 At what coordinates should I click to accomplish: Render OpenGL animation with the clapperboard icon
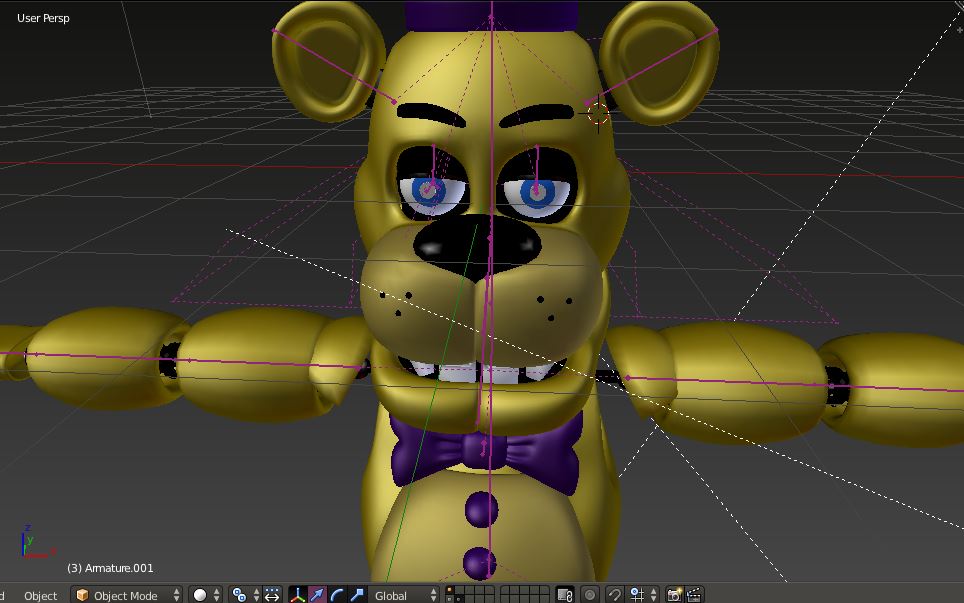(694, 595)
